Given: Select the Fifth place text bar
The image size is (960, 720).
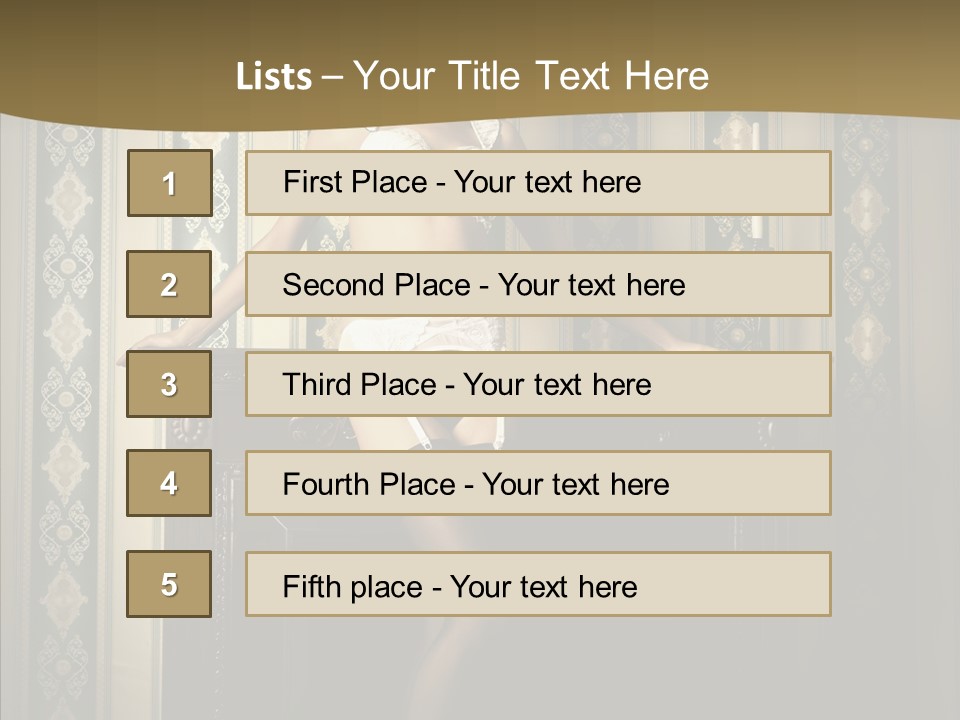Looking at the screenshot, I should [538, 584].
